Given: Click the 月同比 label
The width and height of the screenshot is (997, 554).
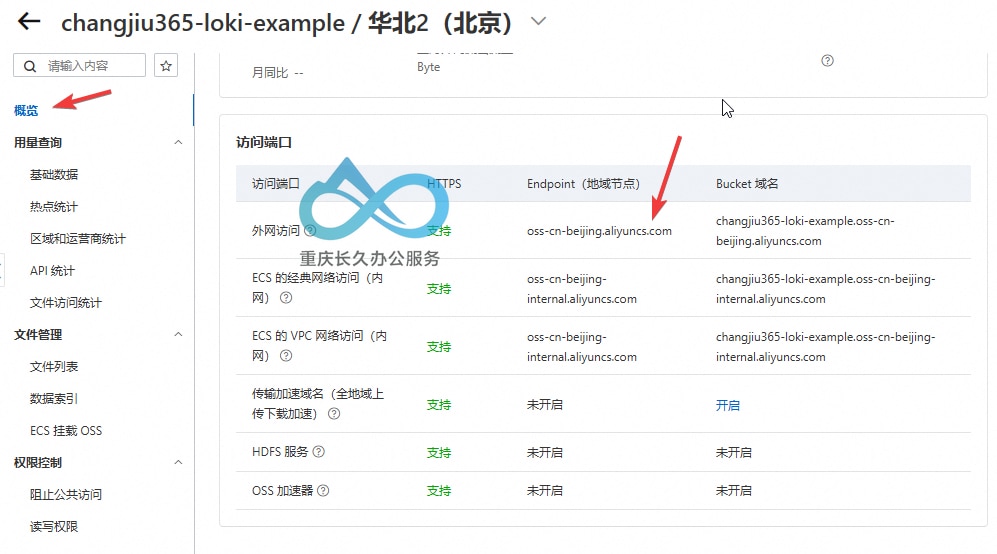Looking at the screenshot, I should 270,73.
